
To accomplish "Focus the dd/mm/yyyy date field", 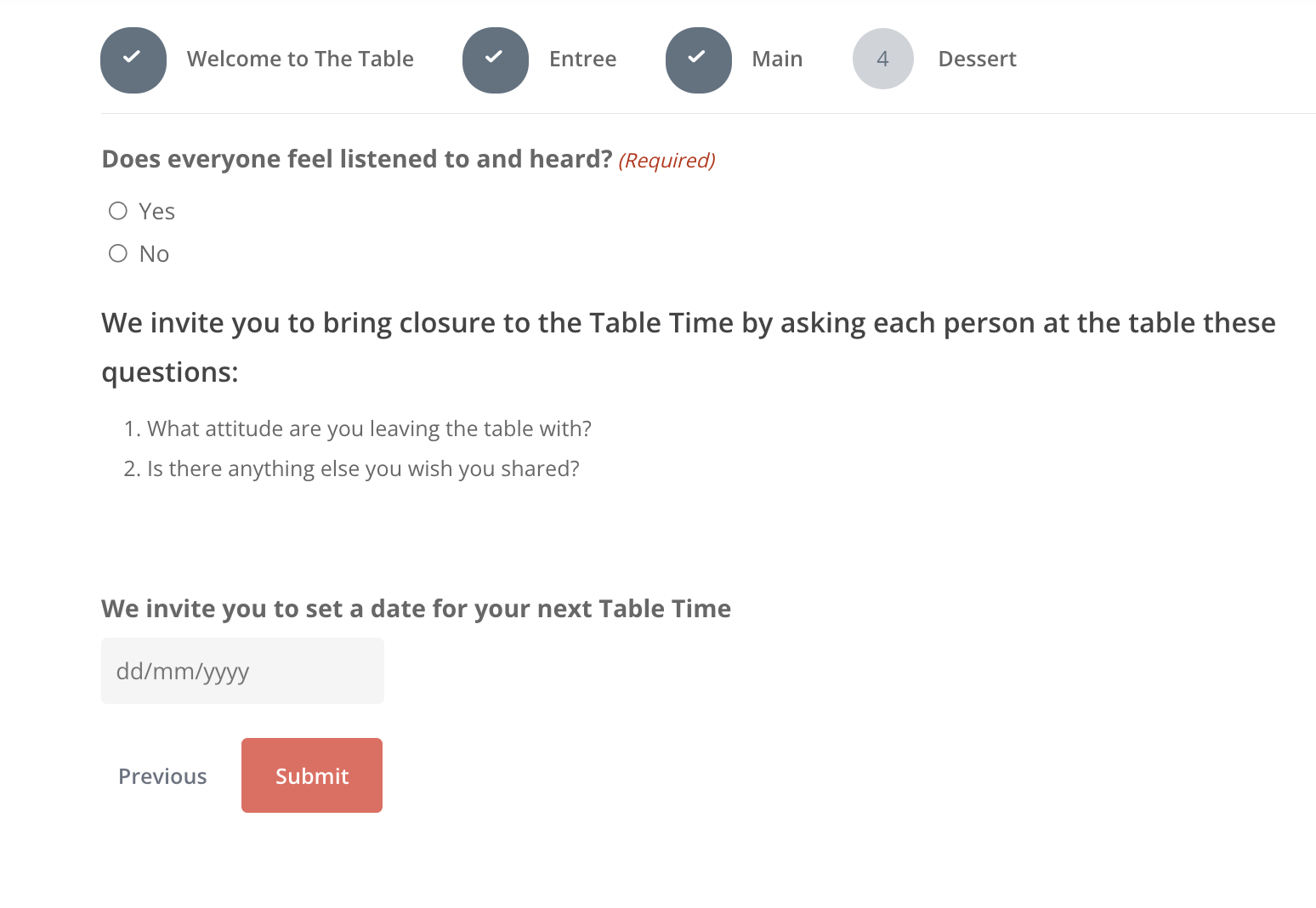I will tap(242, 671).
